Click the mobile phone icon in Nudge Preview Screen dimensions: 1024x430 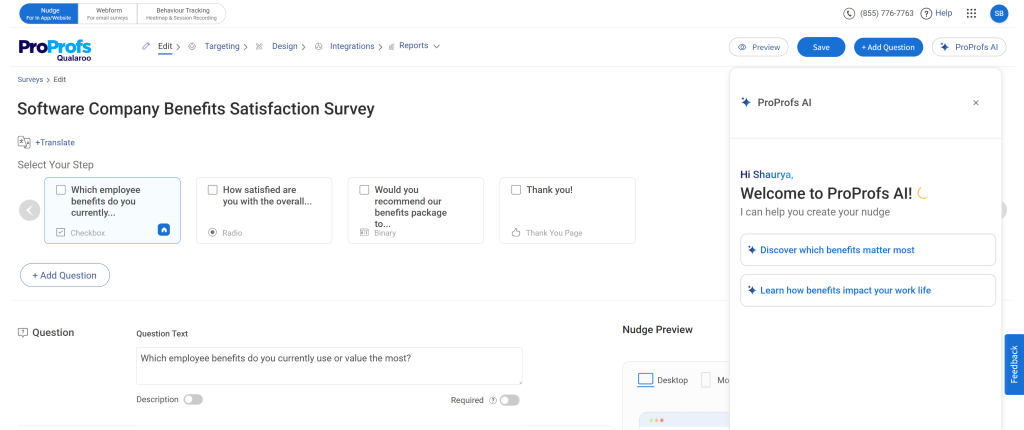705,380
